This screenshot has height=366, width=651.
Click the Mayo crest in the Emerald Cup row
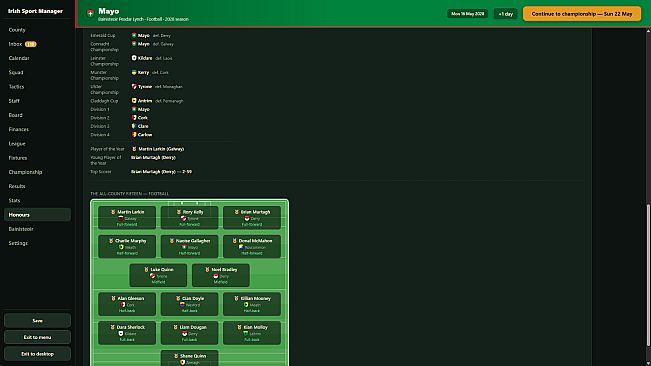coord(134,35)
